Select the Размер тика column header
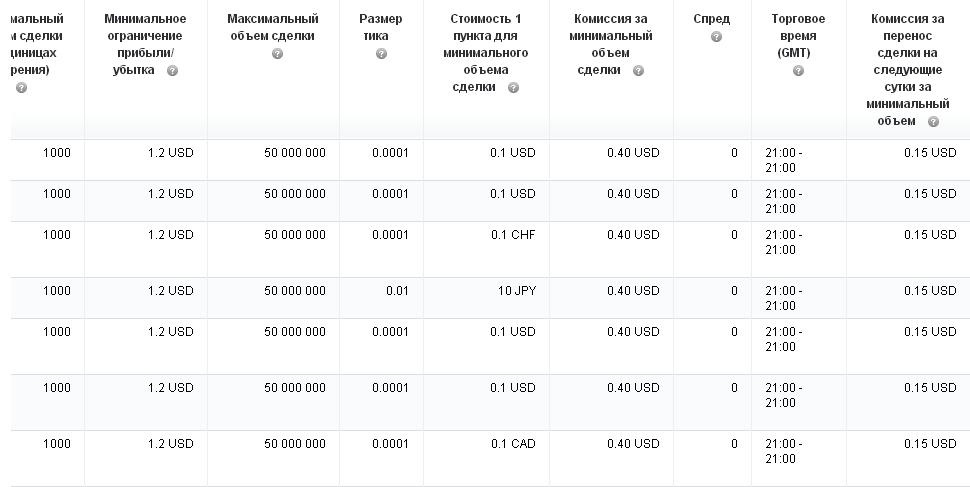Viewport: 970px width, 487px height. pyautogui.click(x=381, y=27)
